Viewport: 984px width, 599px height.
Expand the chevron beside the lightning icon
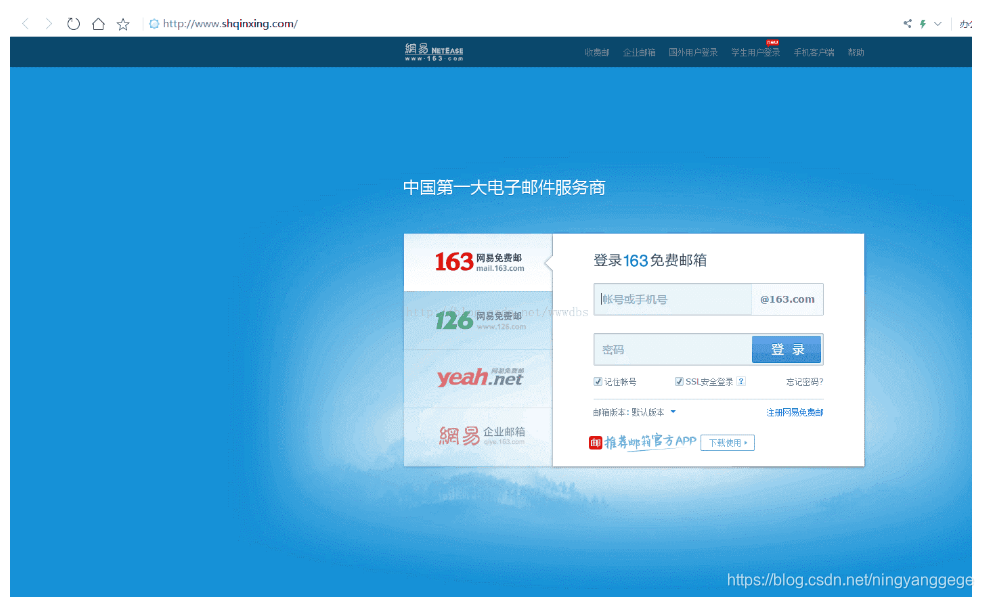[x=938, y=24]
